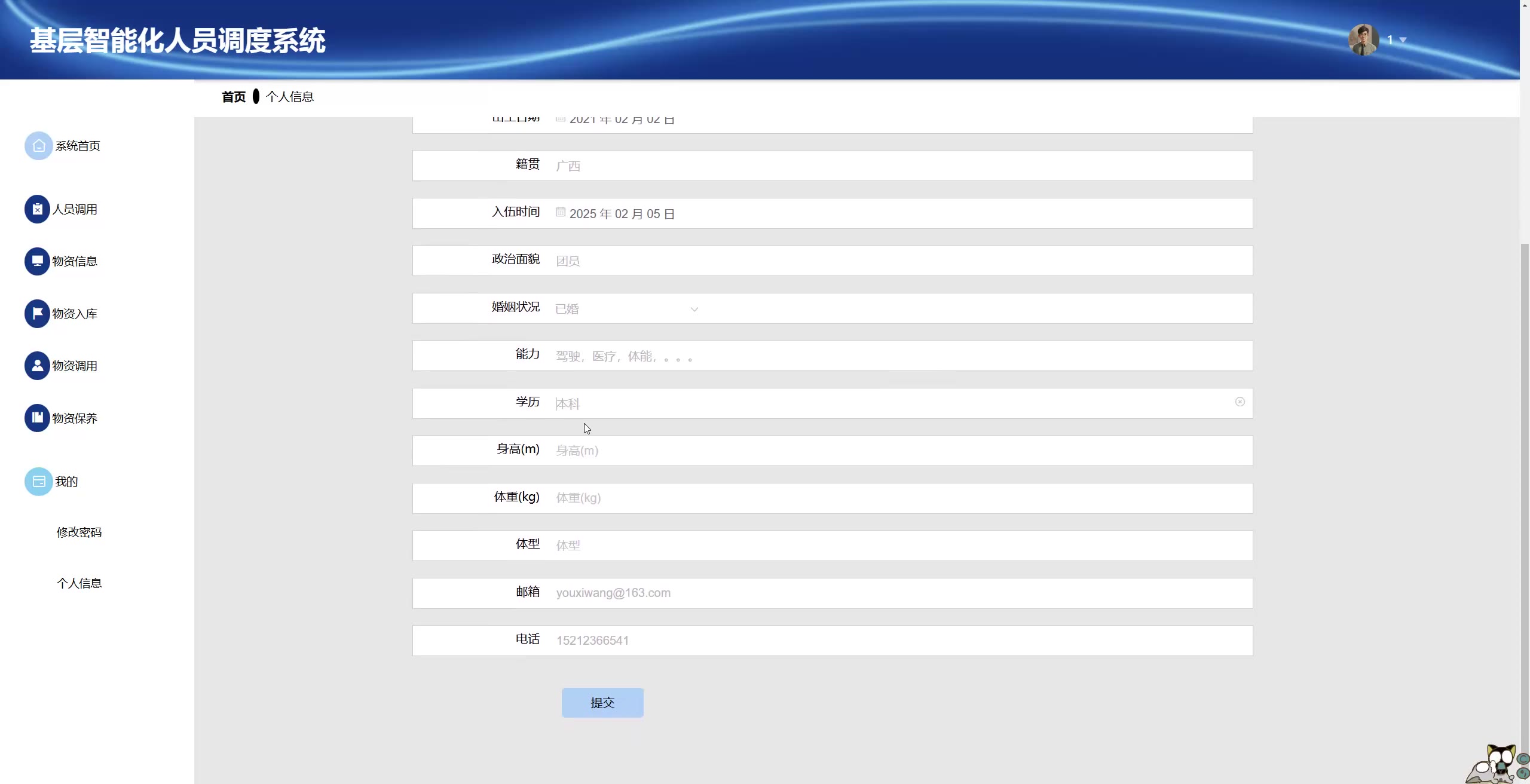
Task: Open 人员调用 via its sidebar icon
Action: click(x=37, y=209)
